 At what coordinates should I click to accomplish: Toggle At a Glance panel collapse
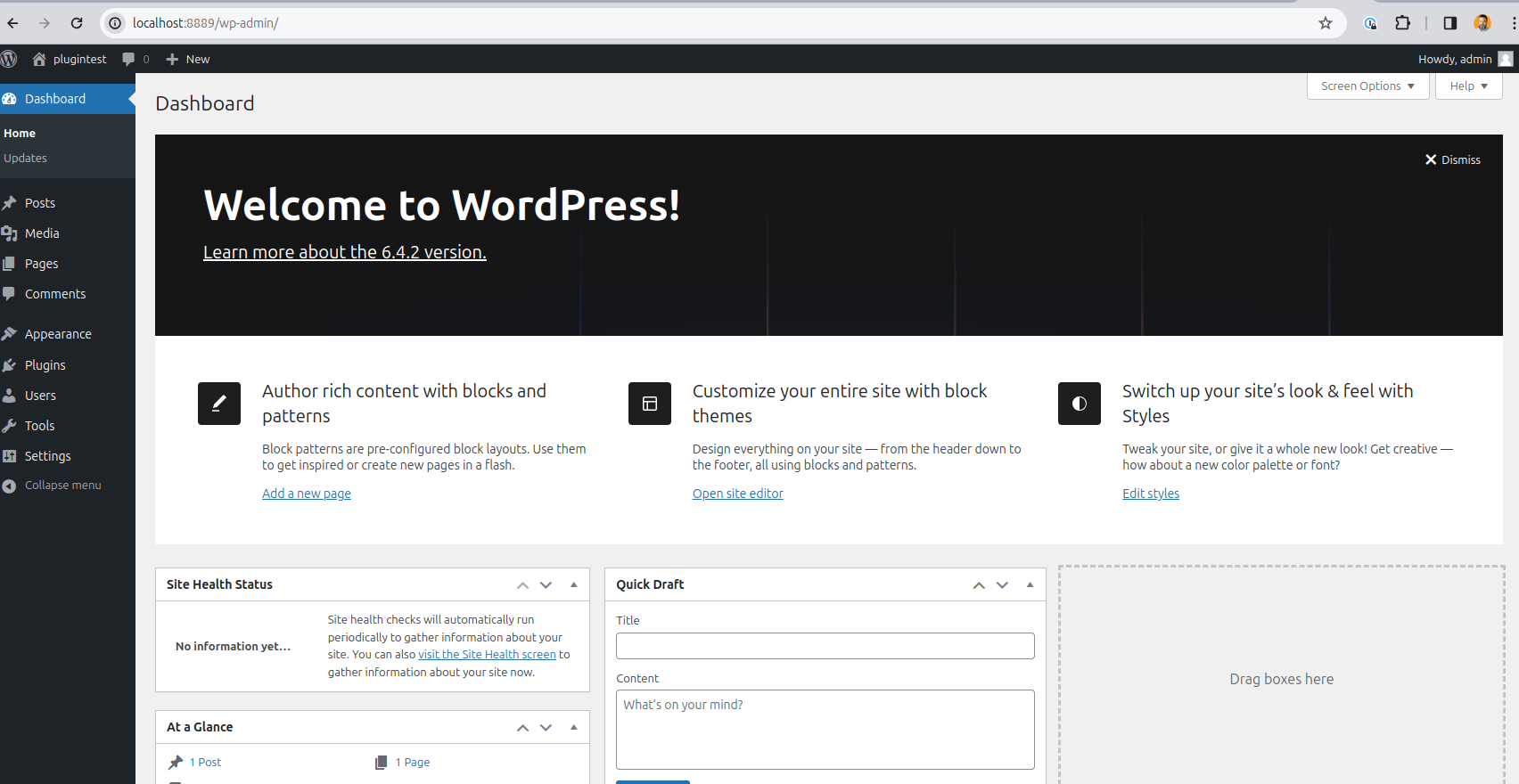coord(574,728)
